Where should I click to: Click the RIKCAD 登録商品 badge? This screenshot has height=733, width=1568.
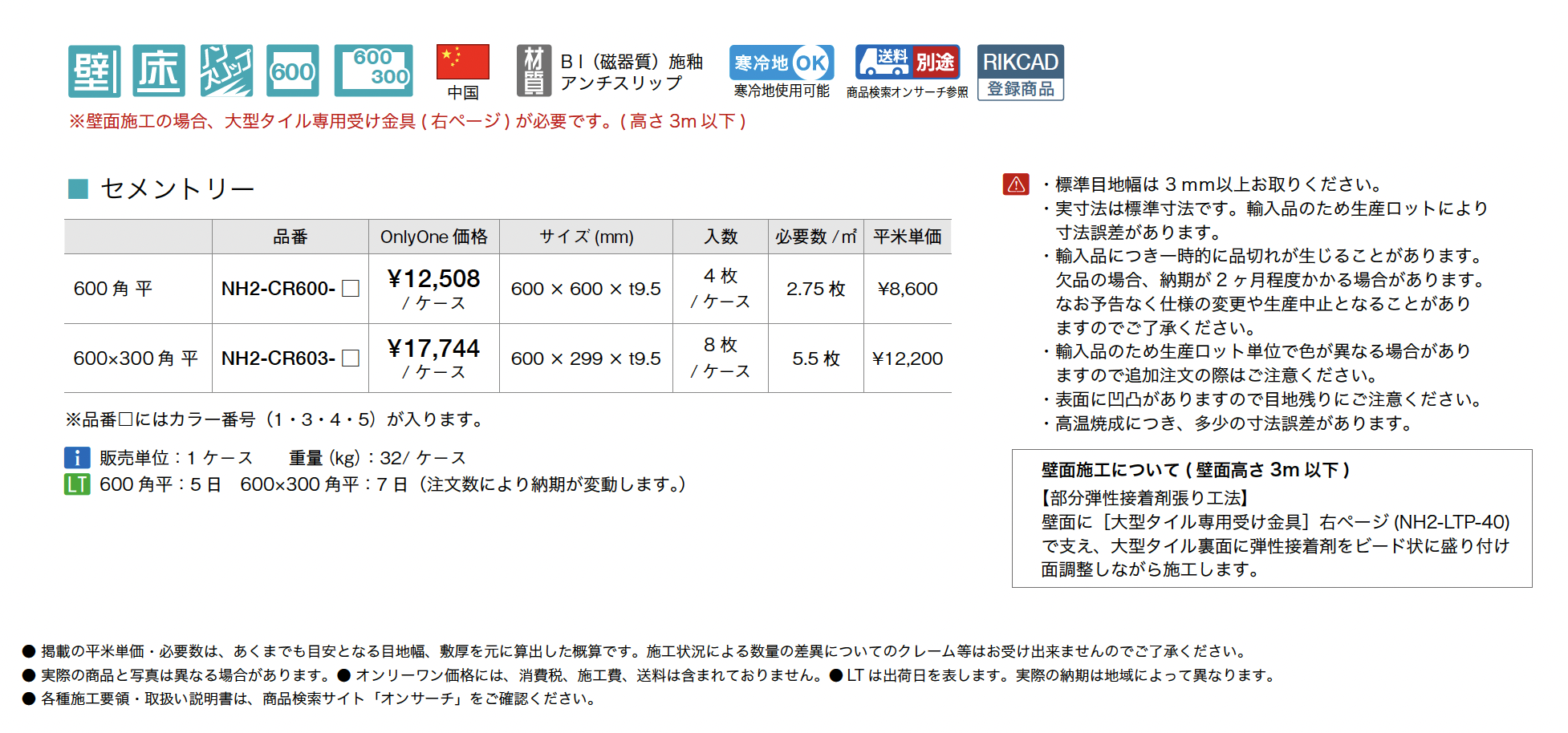pos(1020,72)
